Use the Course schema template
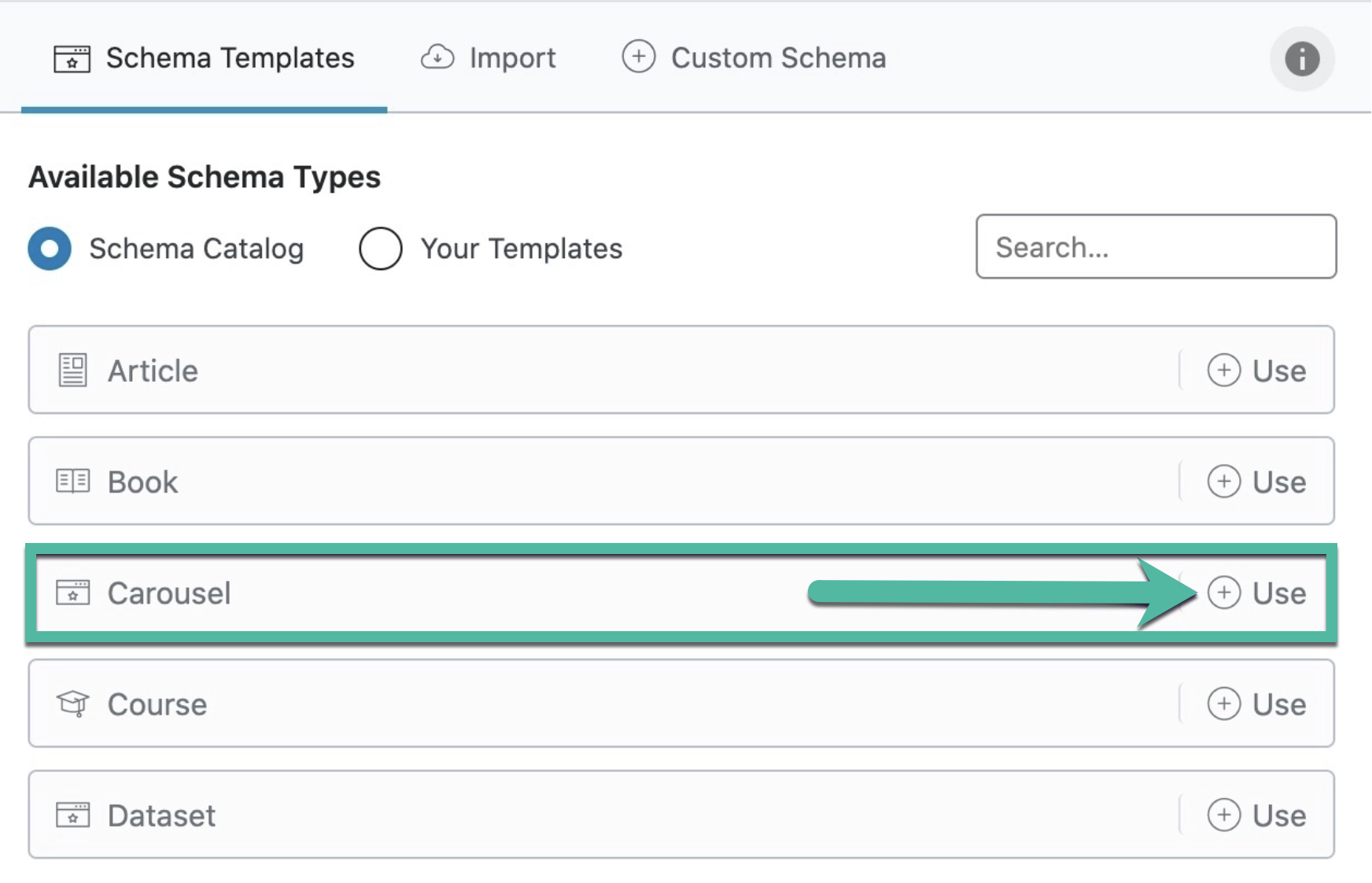Viewport: 1372px width, 883px height. click(x=1256, y=704)
